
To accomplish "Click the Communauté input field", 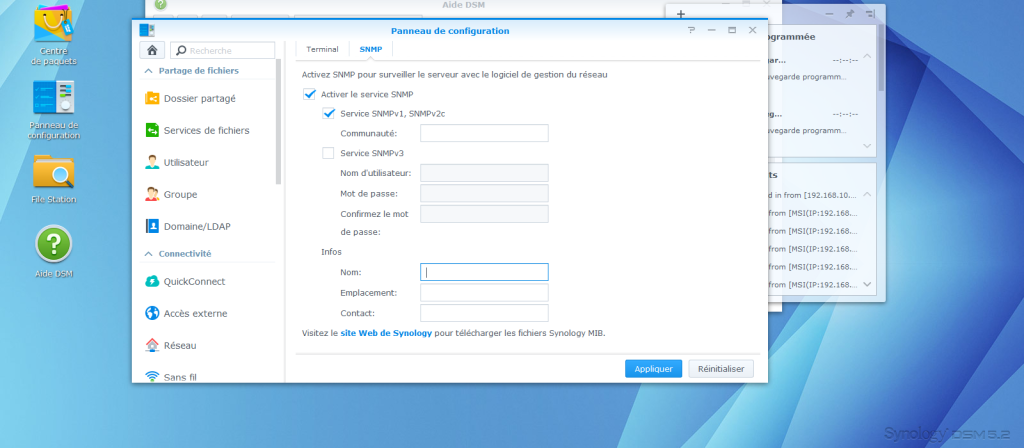I will point(484,133).
